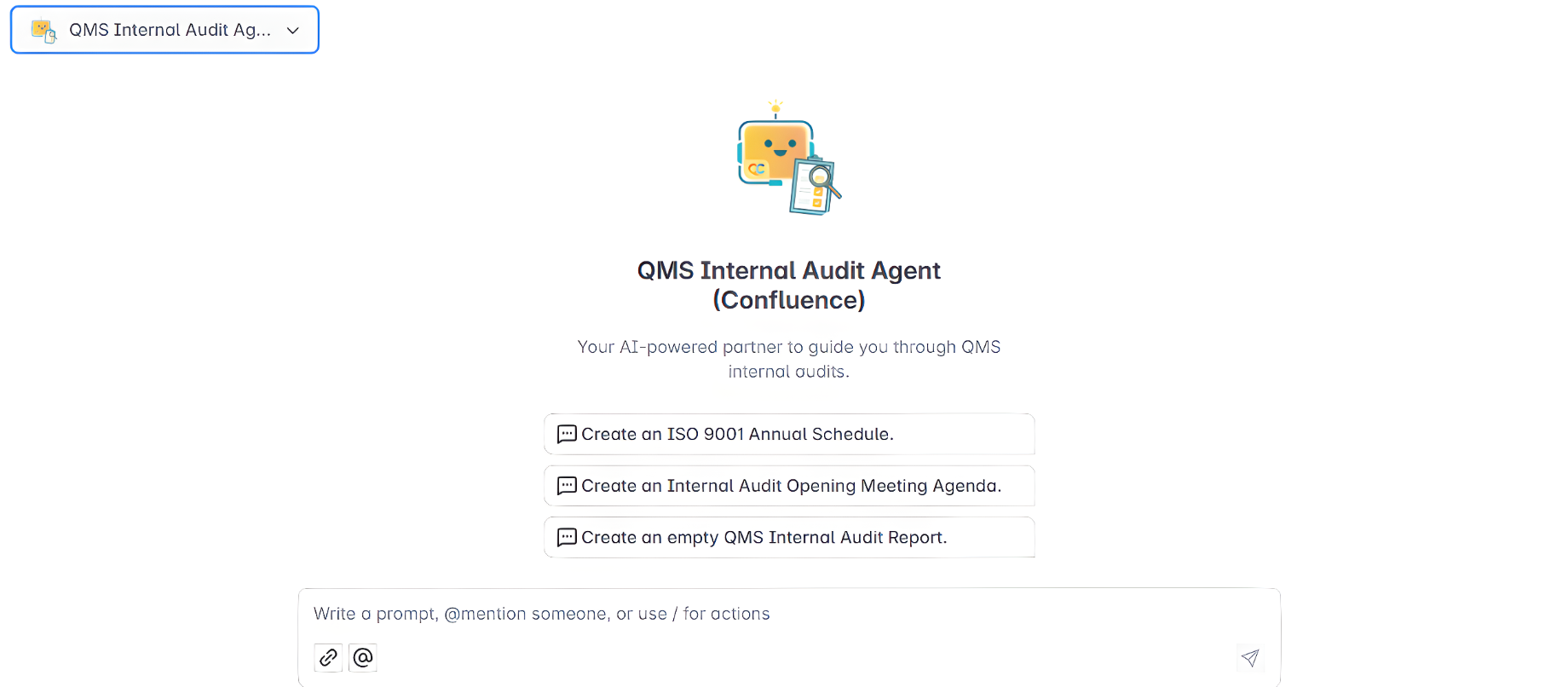1568x687 pixels.
Task: Click chat bubble icon beside Opening Meeting Agenda
Action: tap(567, 486)
